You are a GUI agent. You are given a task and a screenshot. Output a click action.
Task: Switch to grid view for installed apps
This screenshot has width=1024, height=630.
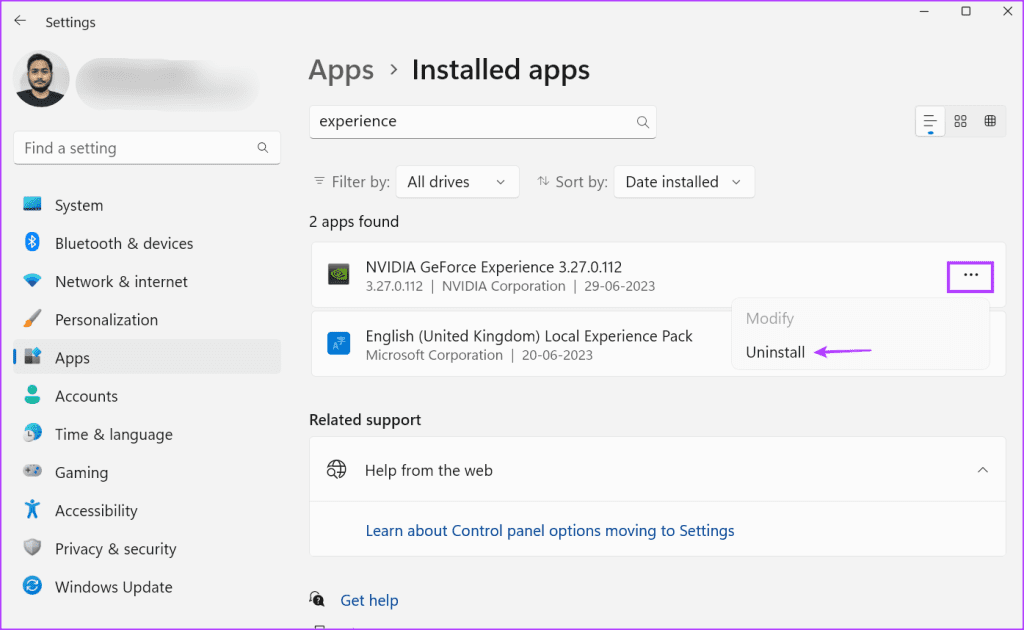click(x=990, y=121)
